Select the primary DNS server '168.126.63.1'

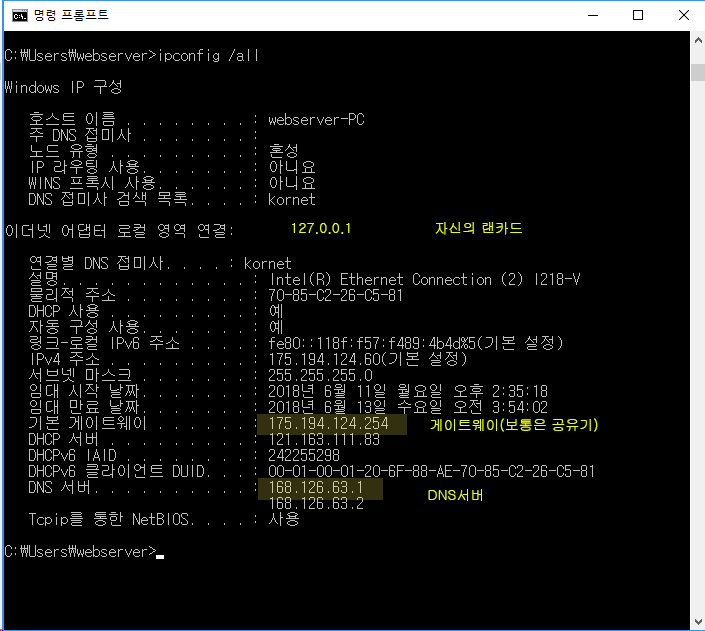[316, 488]
